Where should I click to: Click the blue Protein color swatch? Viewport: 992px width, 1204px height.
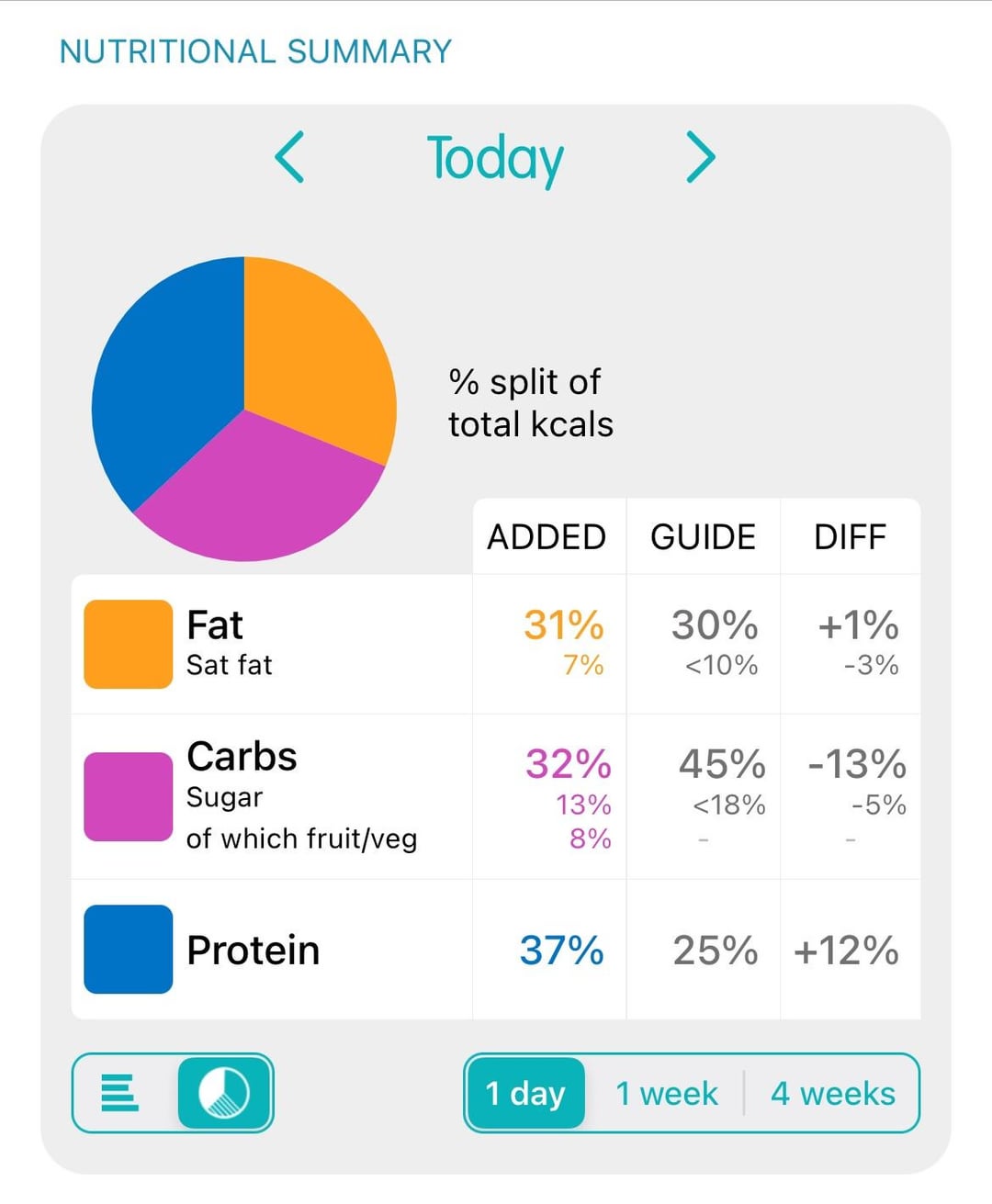click(x=128, y=950)
